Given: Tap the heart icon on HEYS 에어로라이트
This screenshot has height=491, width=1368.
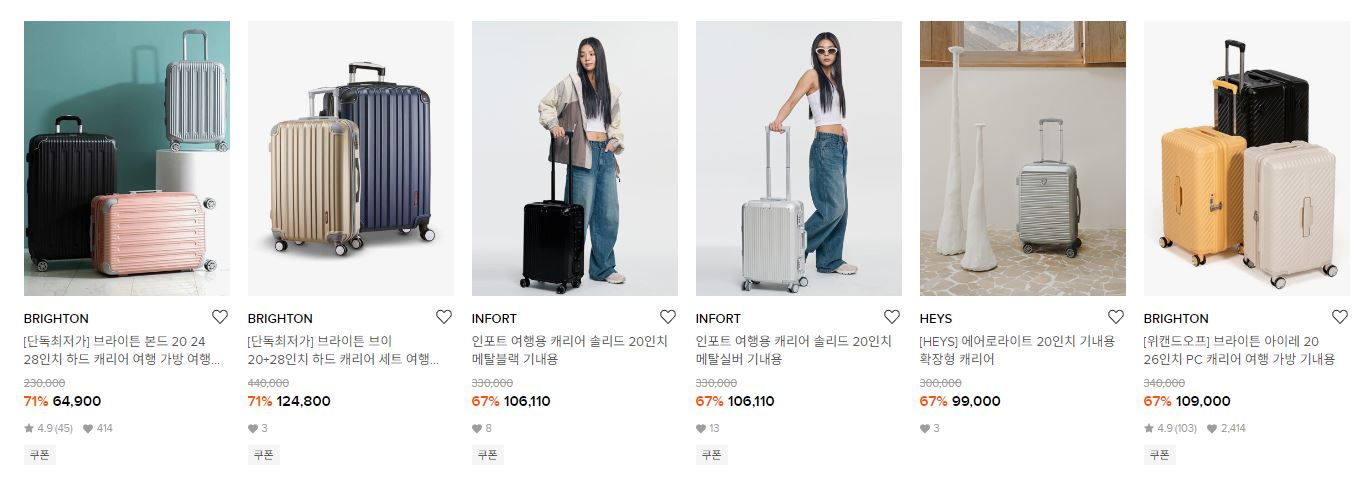Looking at the screenshot, I should pos(1116,317).
